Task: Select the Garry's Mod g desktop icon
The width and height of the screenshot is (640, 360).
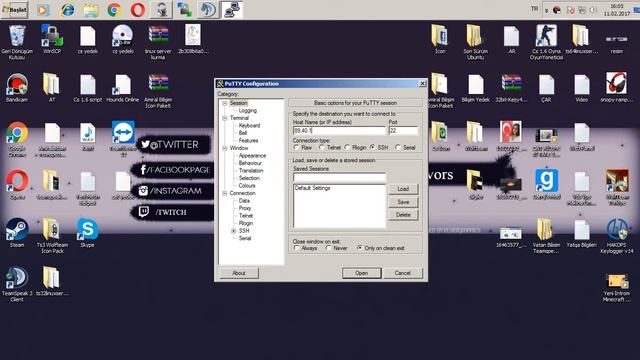Action: pos(546,184)
